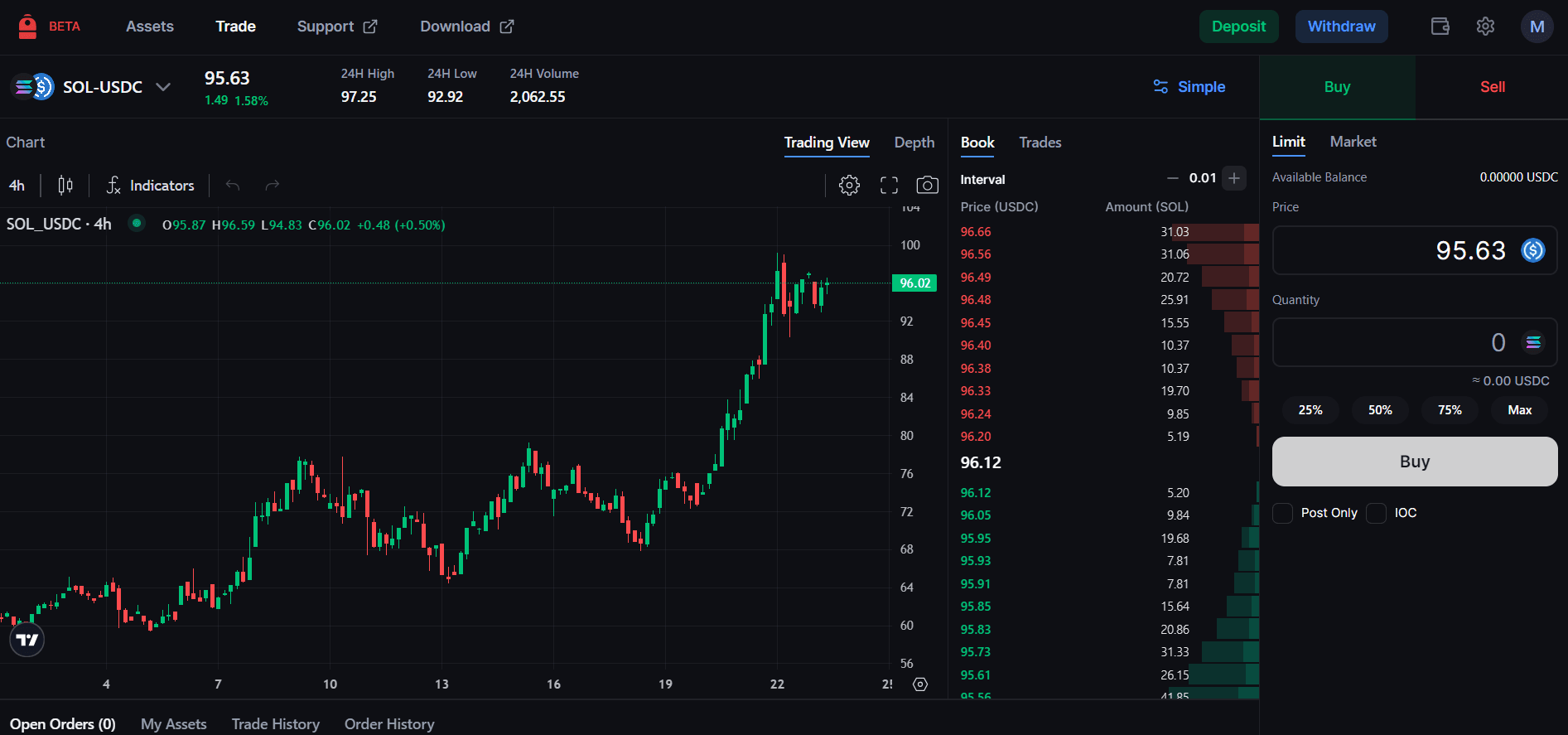
Task: Open the 4h timeframe dropdown
Action: coord(17,186)
